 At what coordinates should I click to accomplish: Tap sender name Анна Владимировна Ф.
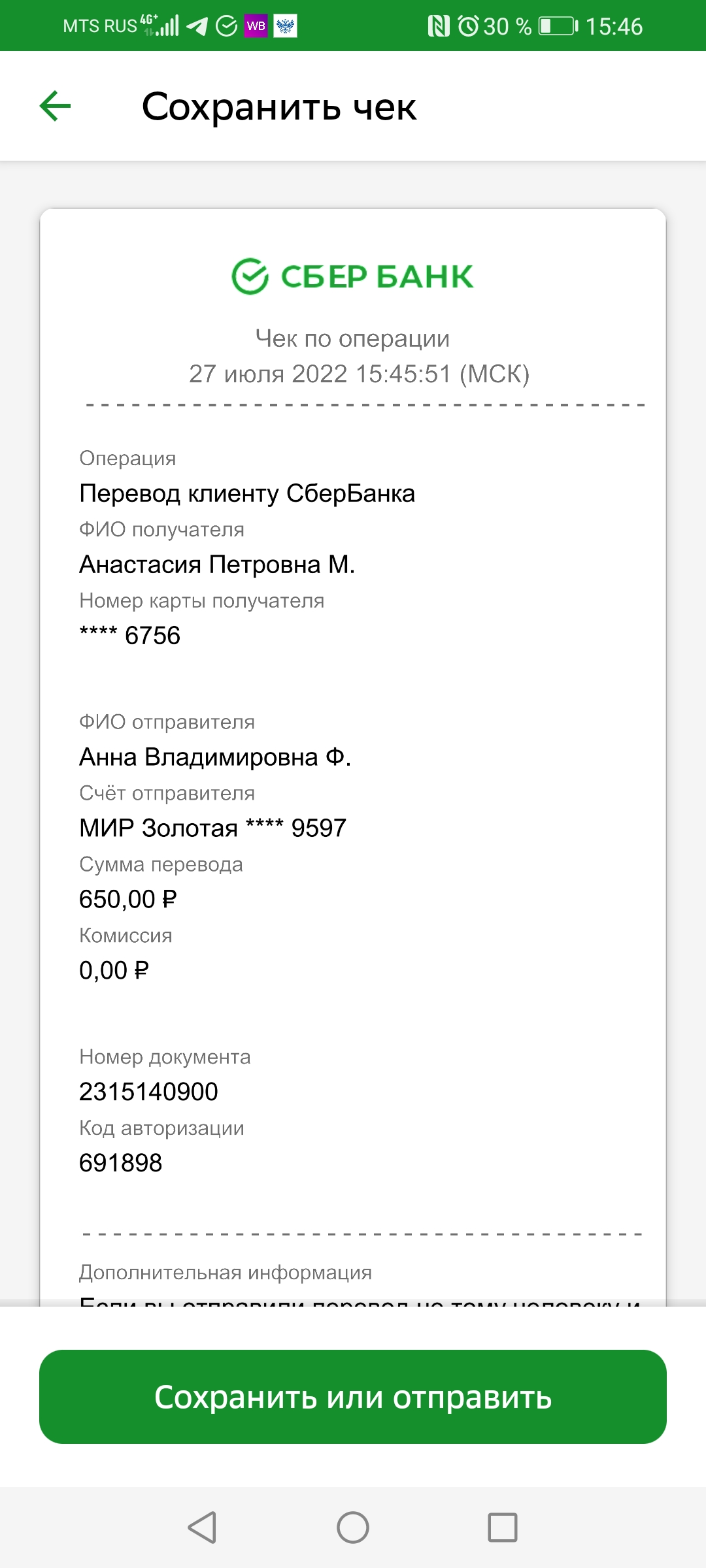tap(215, 757)
